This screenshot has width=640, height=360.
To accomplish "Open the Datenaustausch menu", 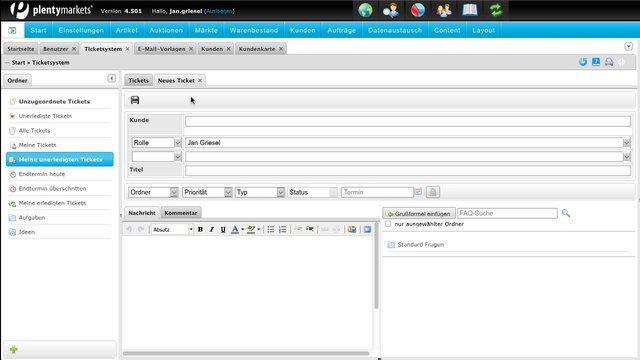I will 395,30.
